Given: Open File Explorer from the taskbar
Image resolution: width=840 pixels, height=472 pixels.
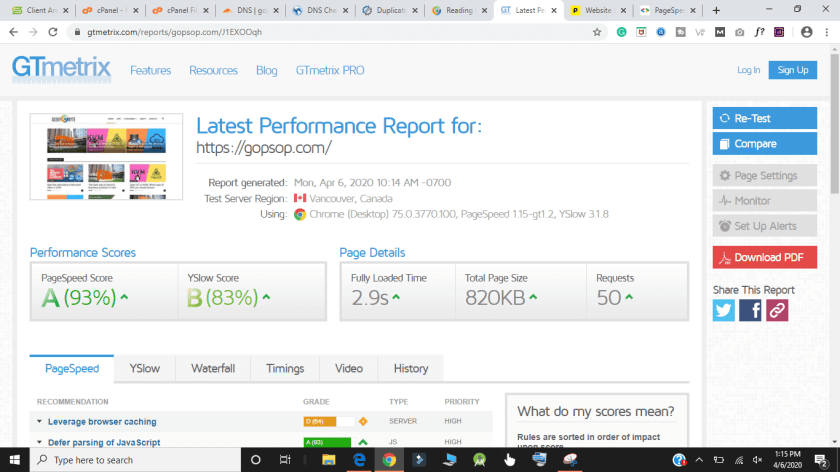Looking at the screenshot, I should coord(328,460).
